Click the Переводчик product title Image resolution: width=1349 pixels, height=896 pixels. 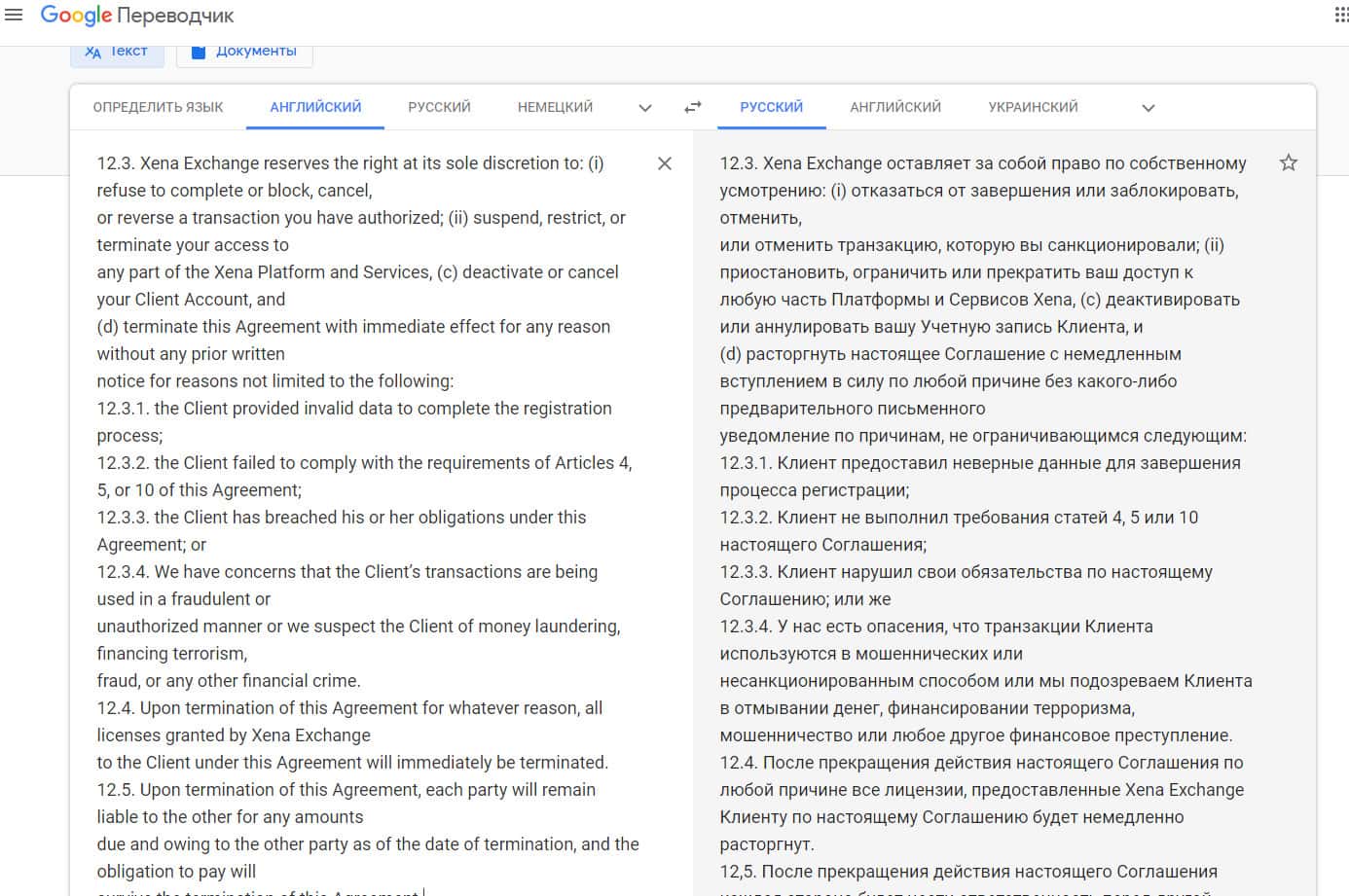(x=176, y=17)
